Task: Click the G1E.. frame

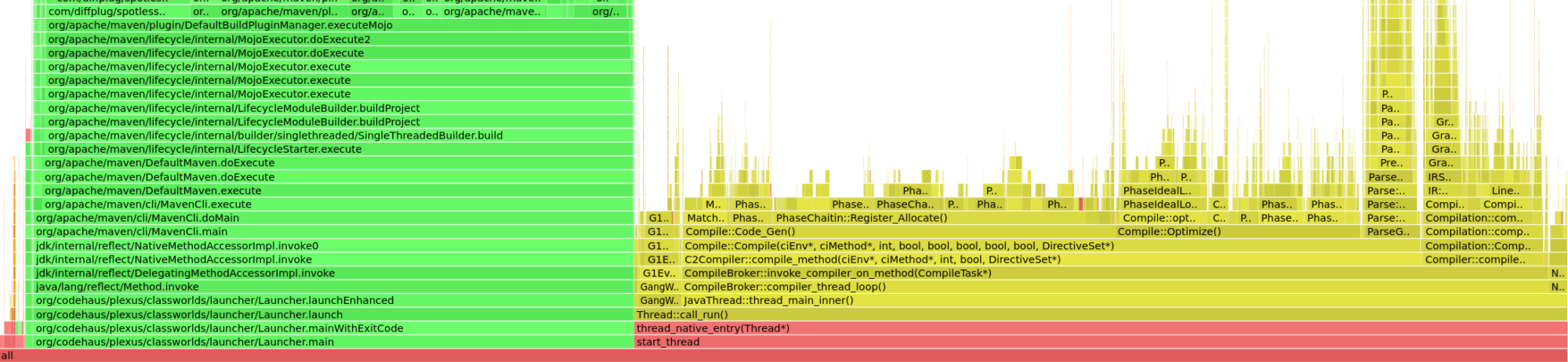Action: pyautogui.click(x=661, y=259)
